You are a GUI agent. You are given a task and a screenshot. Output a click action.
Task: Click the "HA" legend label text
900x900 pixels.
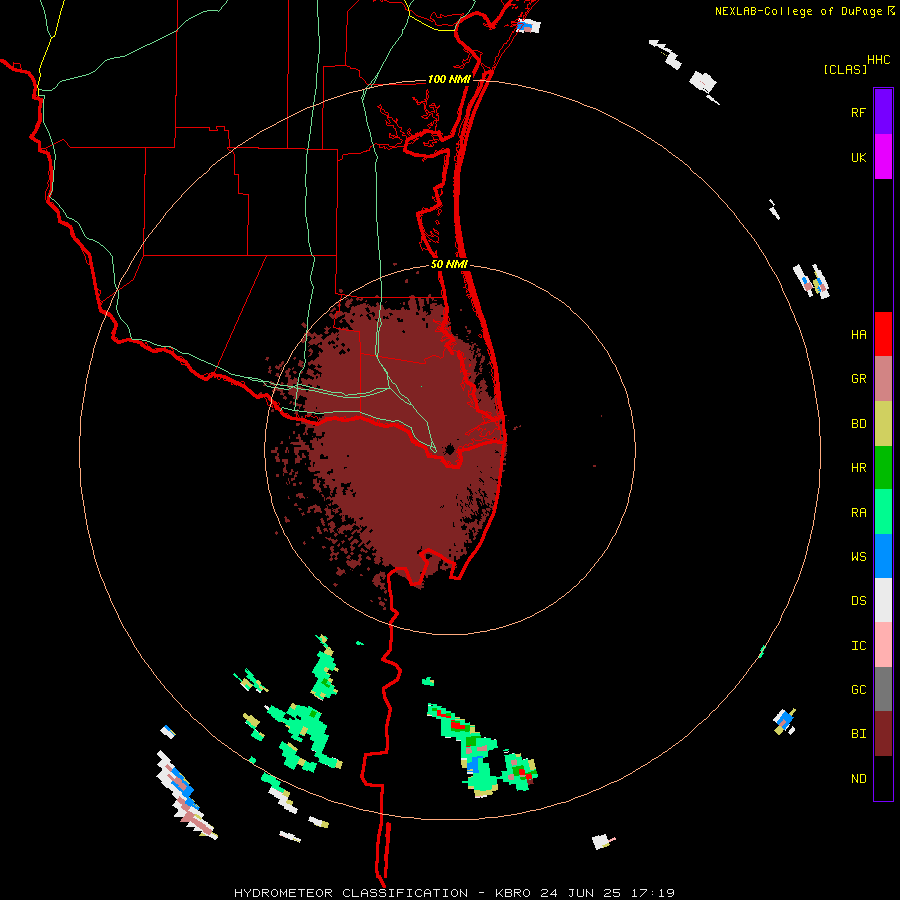click(858, 335)
